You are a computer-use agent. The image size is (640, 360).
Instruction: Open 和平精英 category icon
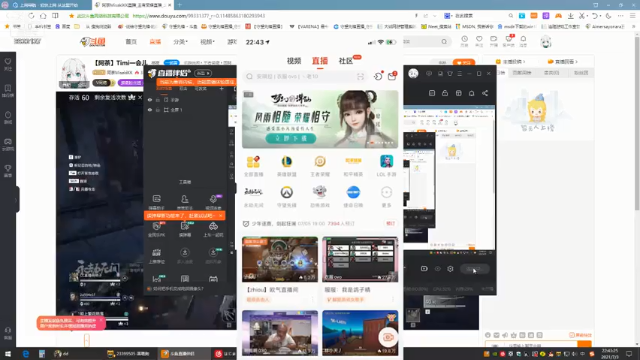pos(353,166)
